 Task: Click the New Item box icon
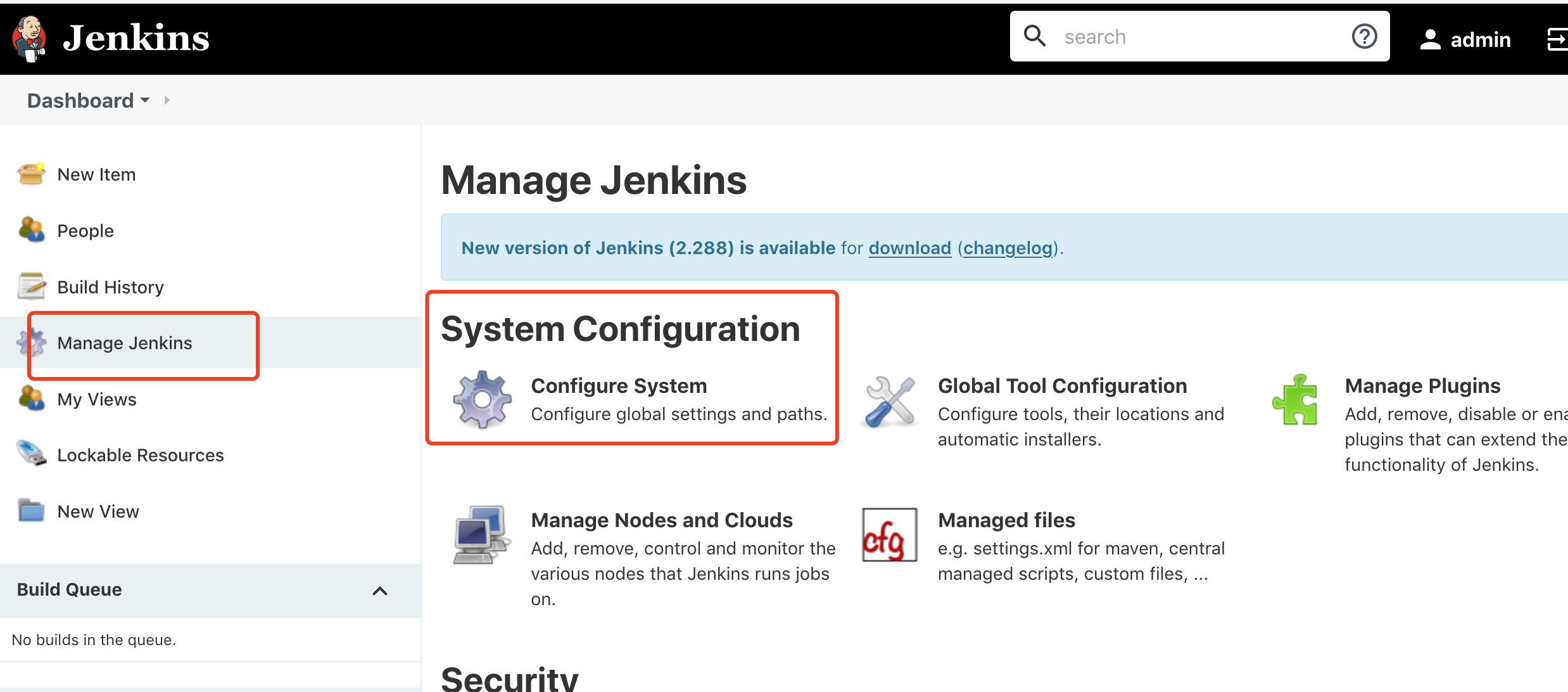click(x=31, y=174)
